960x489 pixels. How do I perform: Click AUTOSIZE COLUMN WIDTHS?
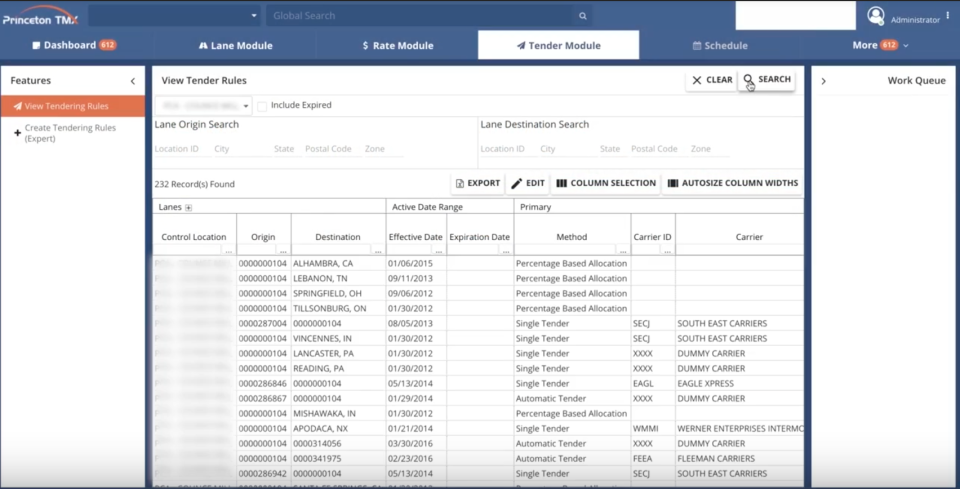732,183
